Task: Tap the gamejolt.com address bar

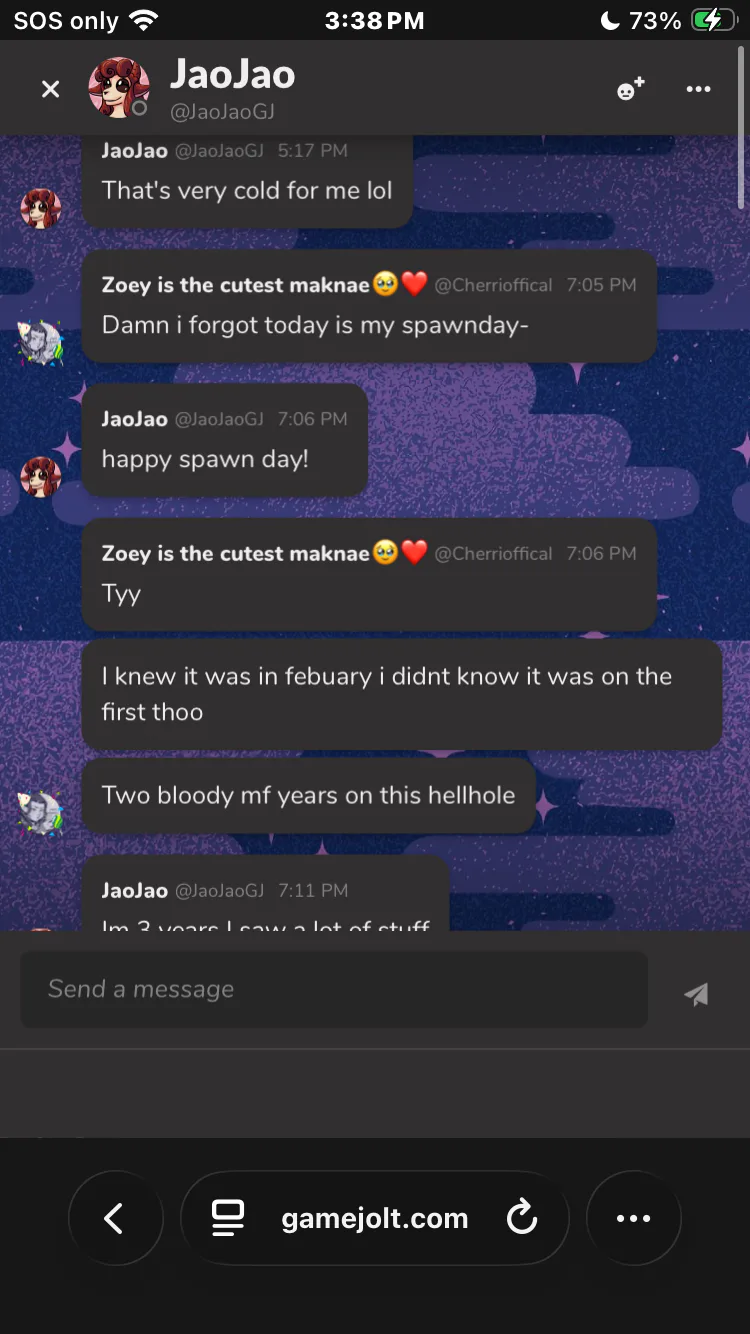Action: pos(375,1218)
